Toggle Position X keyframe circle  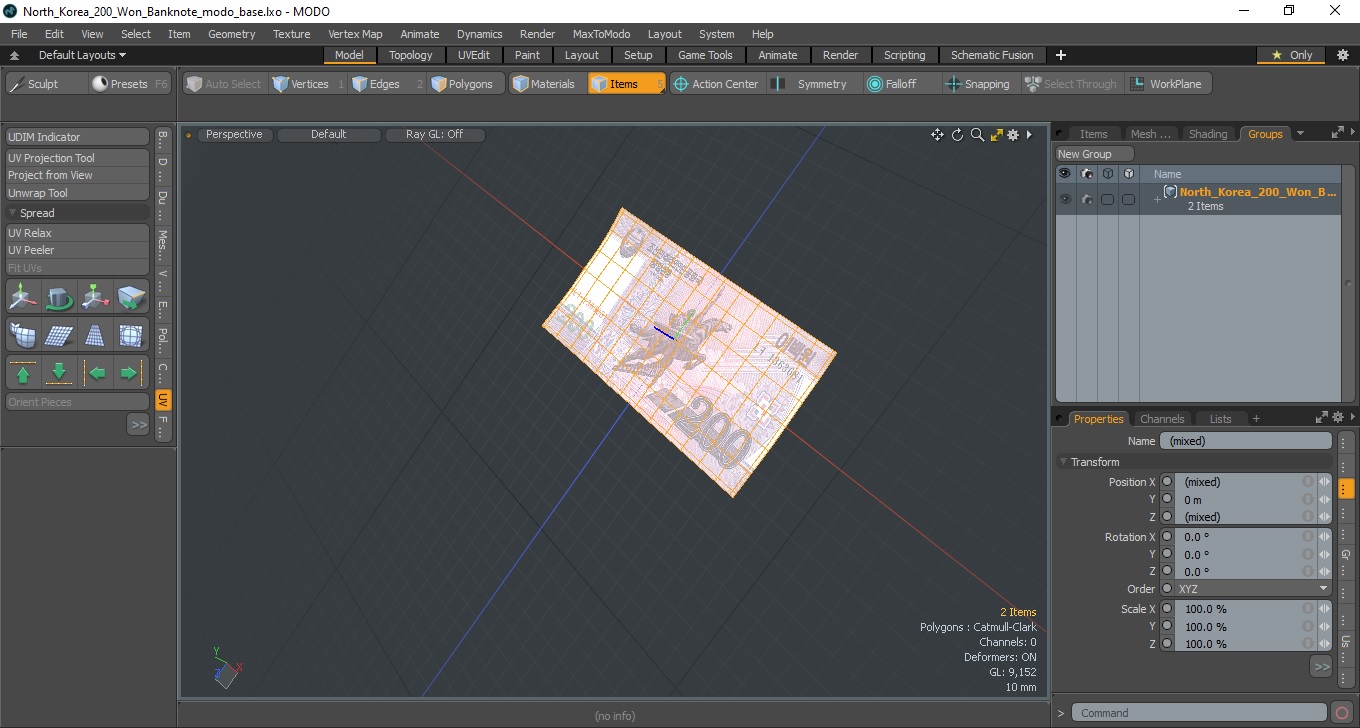(x=1167, y=482)
